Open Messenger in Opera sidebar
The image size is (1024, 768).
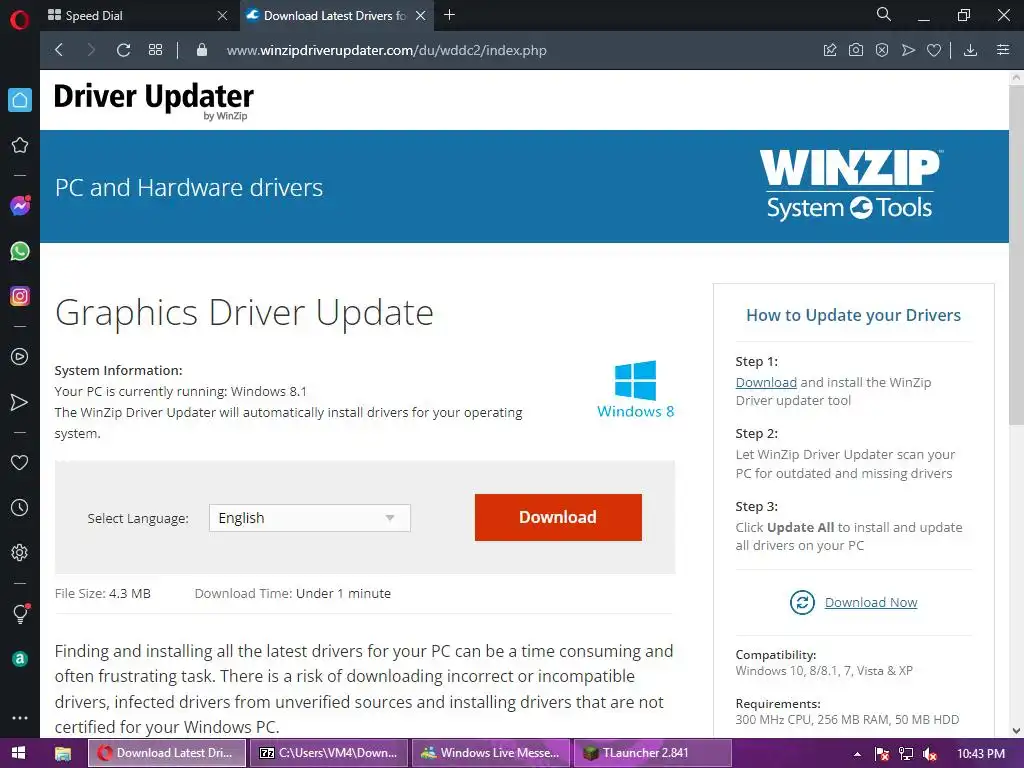pos(20,206)
